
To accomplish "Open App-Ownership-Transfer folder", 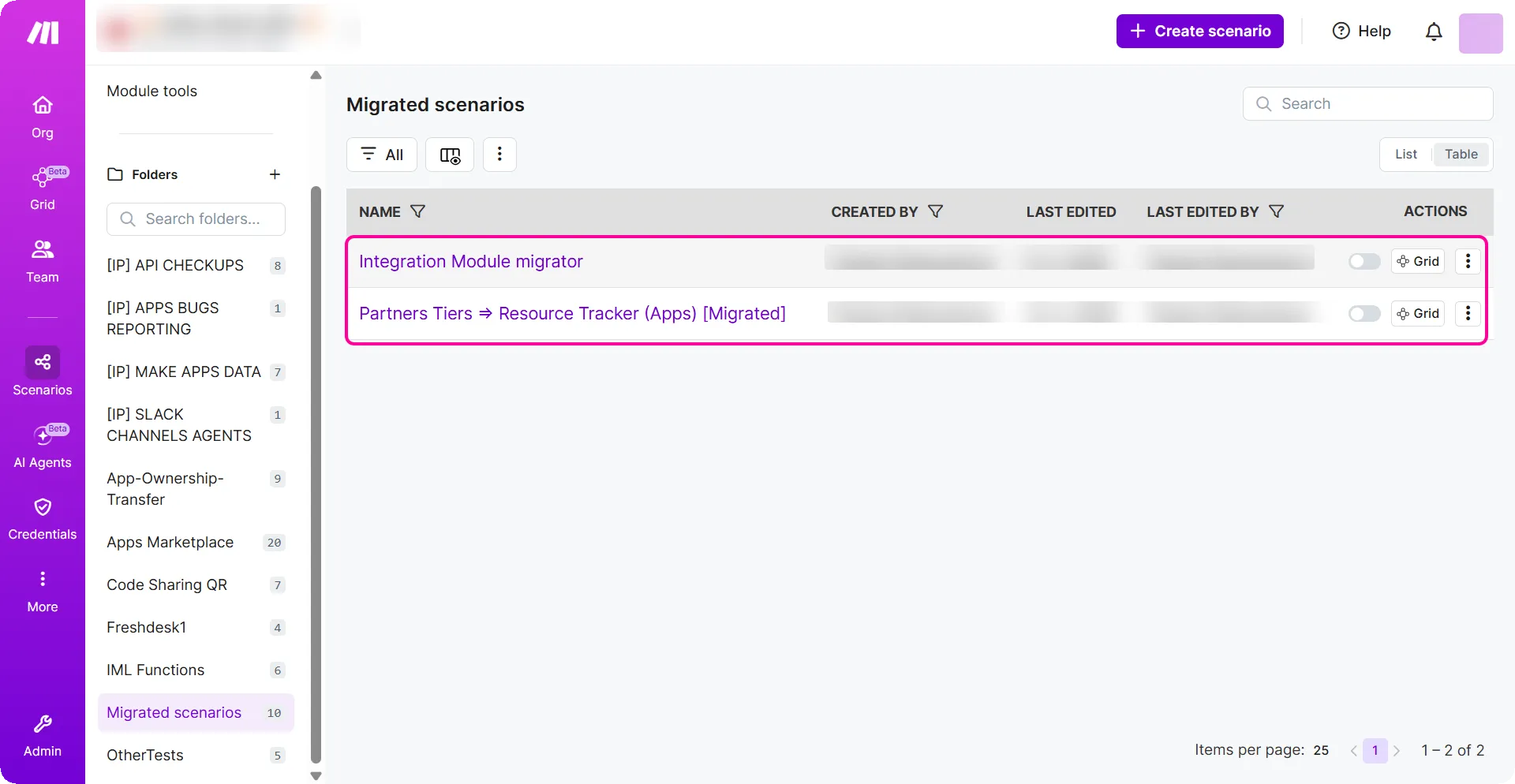I will 196,489.
